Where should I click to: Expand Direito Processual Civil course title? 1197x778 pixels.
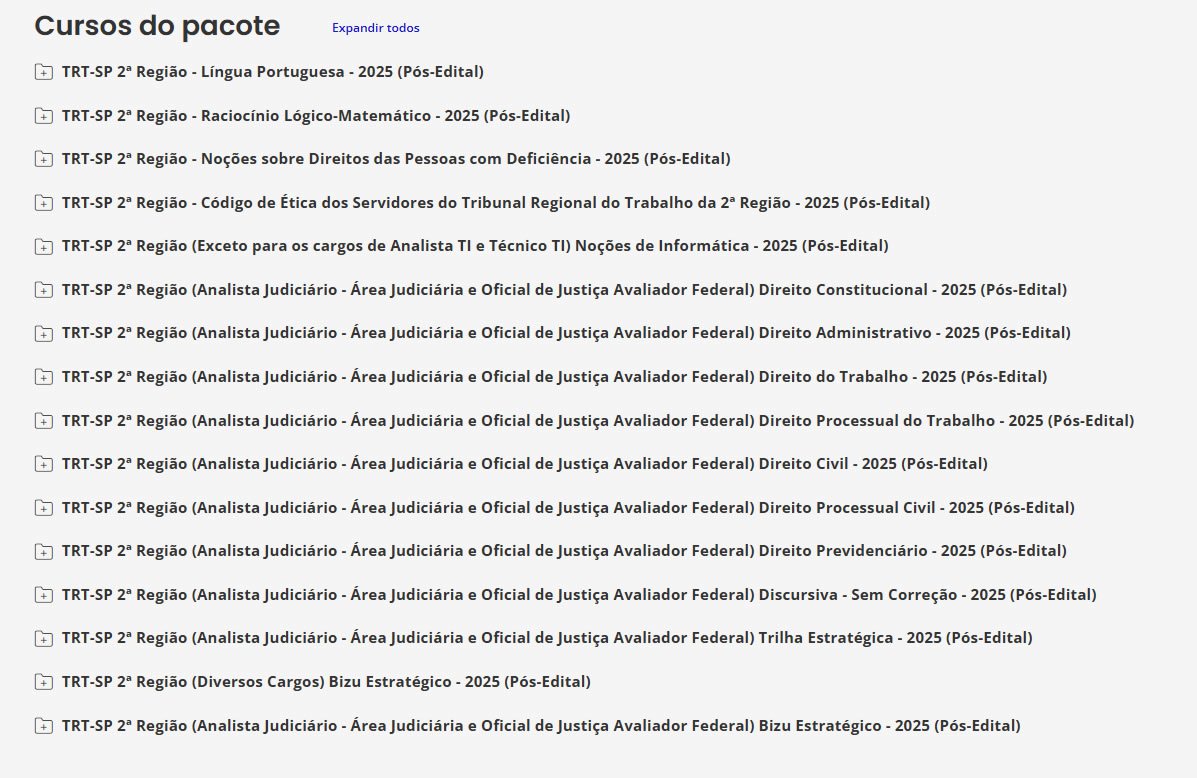[x=567, y=507]
